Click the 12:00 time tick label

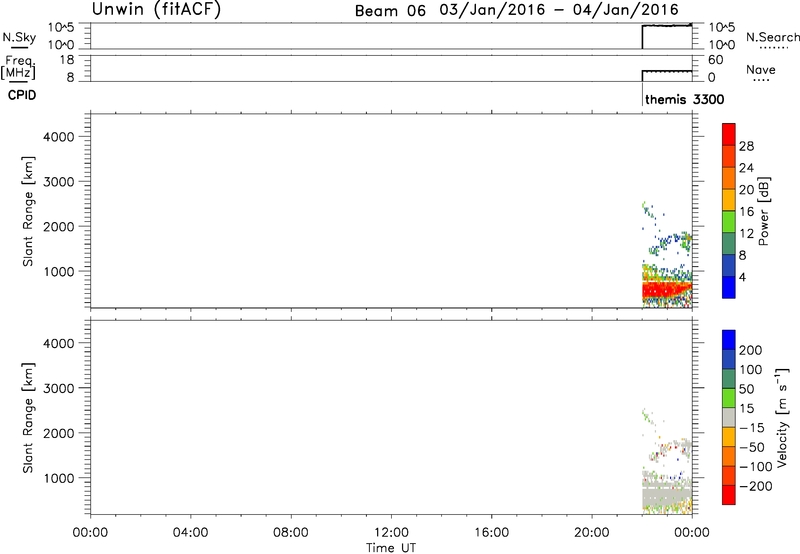pyautogui.click(x=391, y=533)
